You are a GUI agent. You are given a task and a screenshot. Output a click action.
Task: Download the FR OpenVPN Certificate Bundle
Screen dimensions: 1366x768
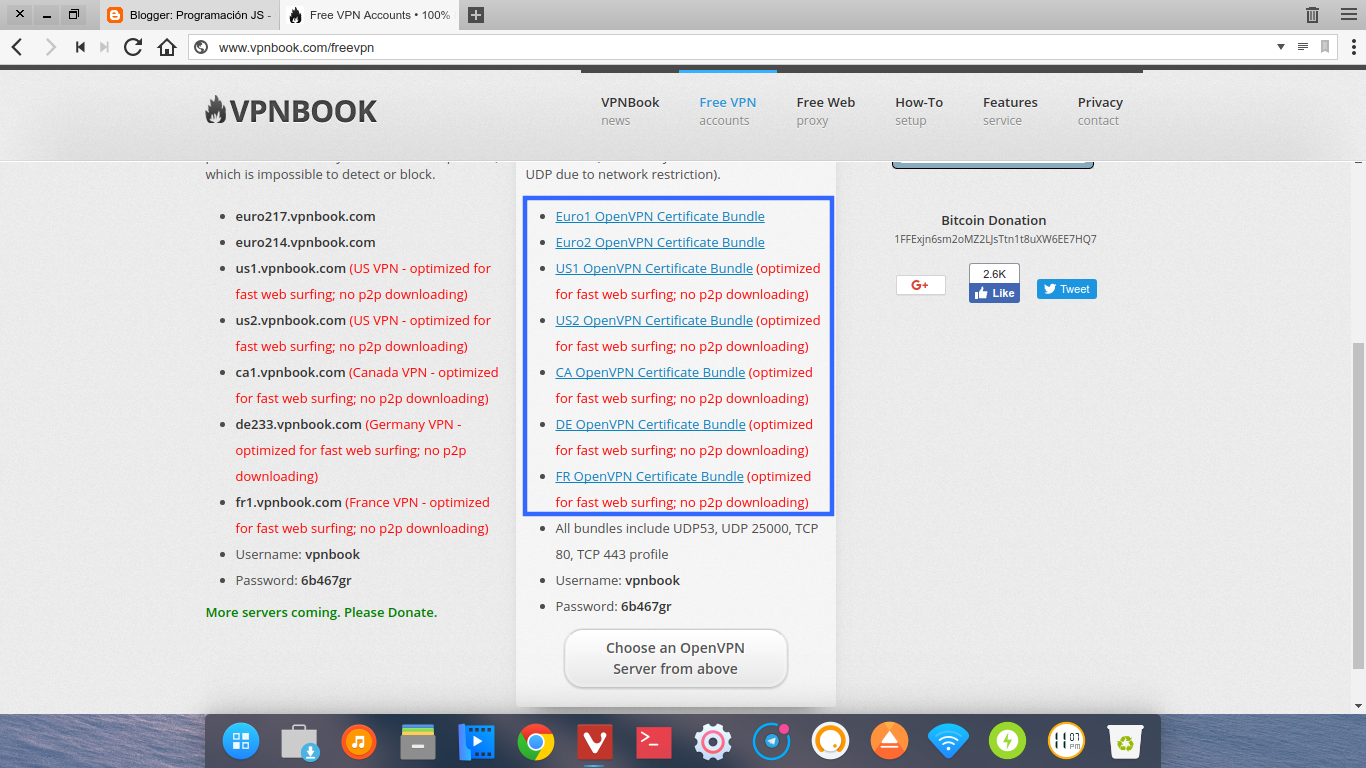click(x=650, y=476)
